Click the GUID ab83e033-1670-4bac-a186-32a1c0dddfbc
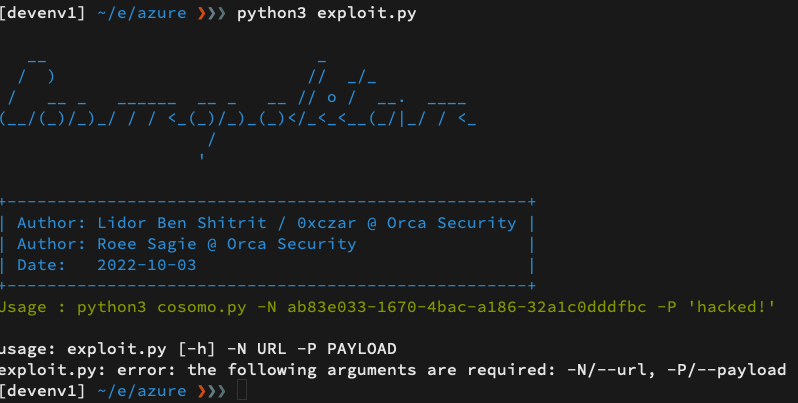Screen dimensions: 798x403 pyautogui.click(x=467, y=307)
